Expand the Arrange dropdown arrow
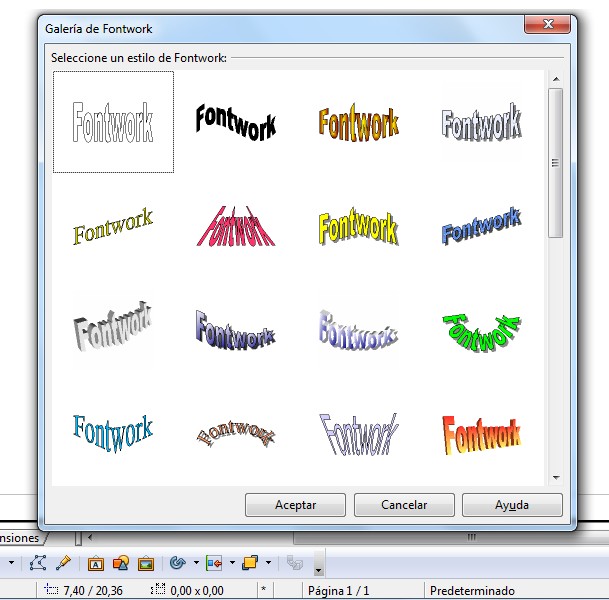Screen dimensions: 609x600 pyautogui.click(x=268, y=562)
